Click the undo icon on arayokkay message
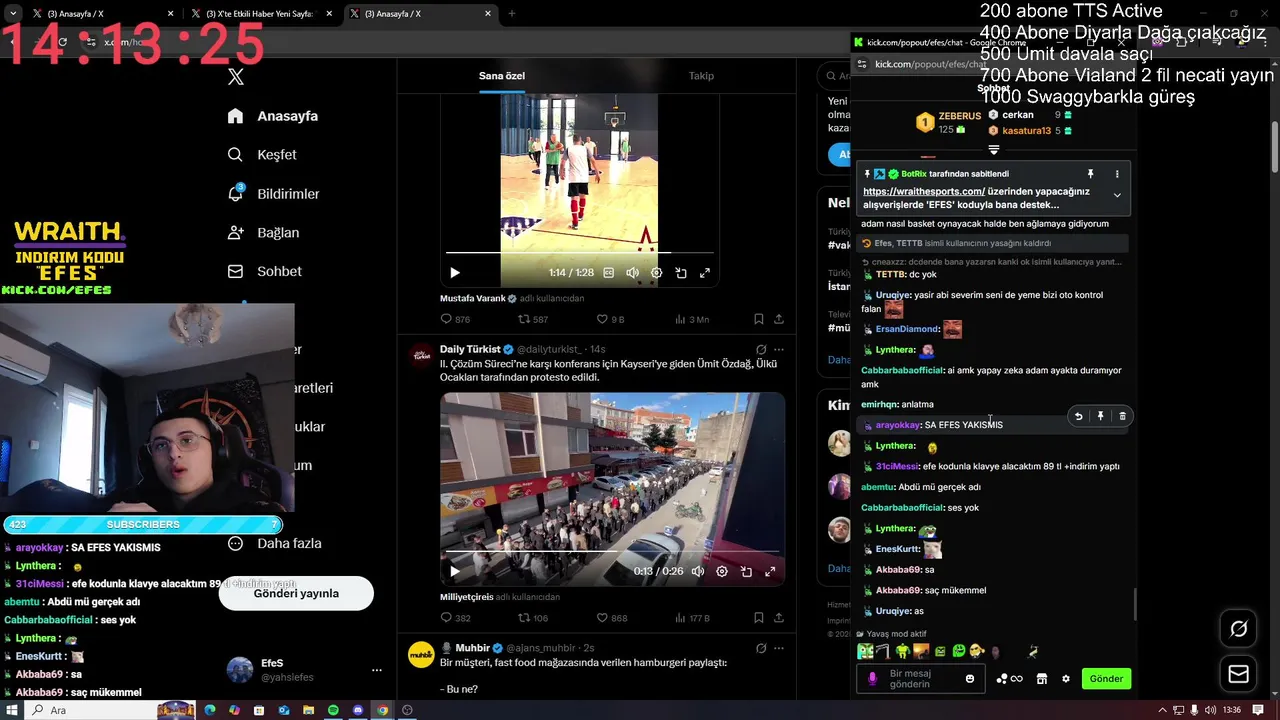 click(1078, 416)
